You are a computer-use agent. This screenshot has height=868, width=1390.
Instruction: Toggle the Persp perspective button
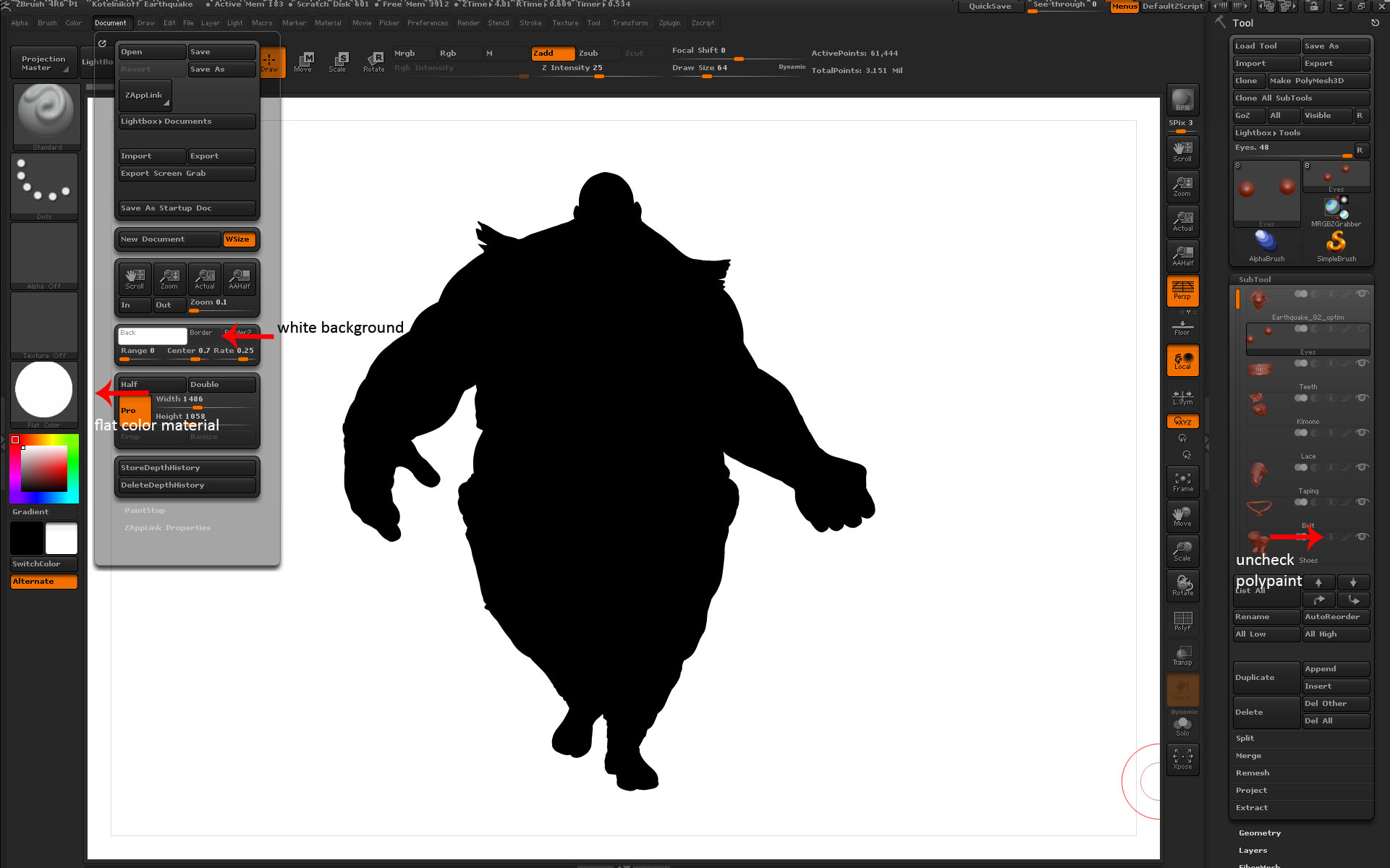(x=1182, y=291)
